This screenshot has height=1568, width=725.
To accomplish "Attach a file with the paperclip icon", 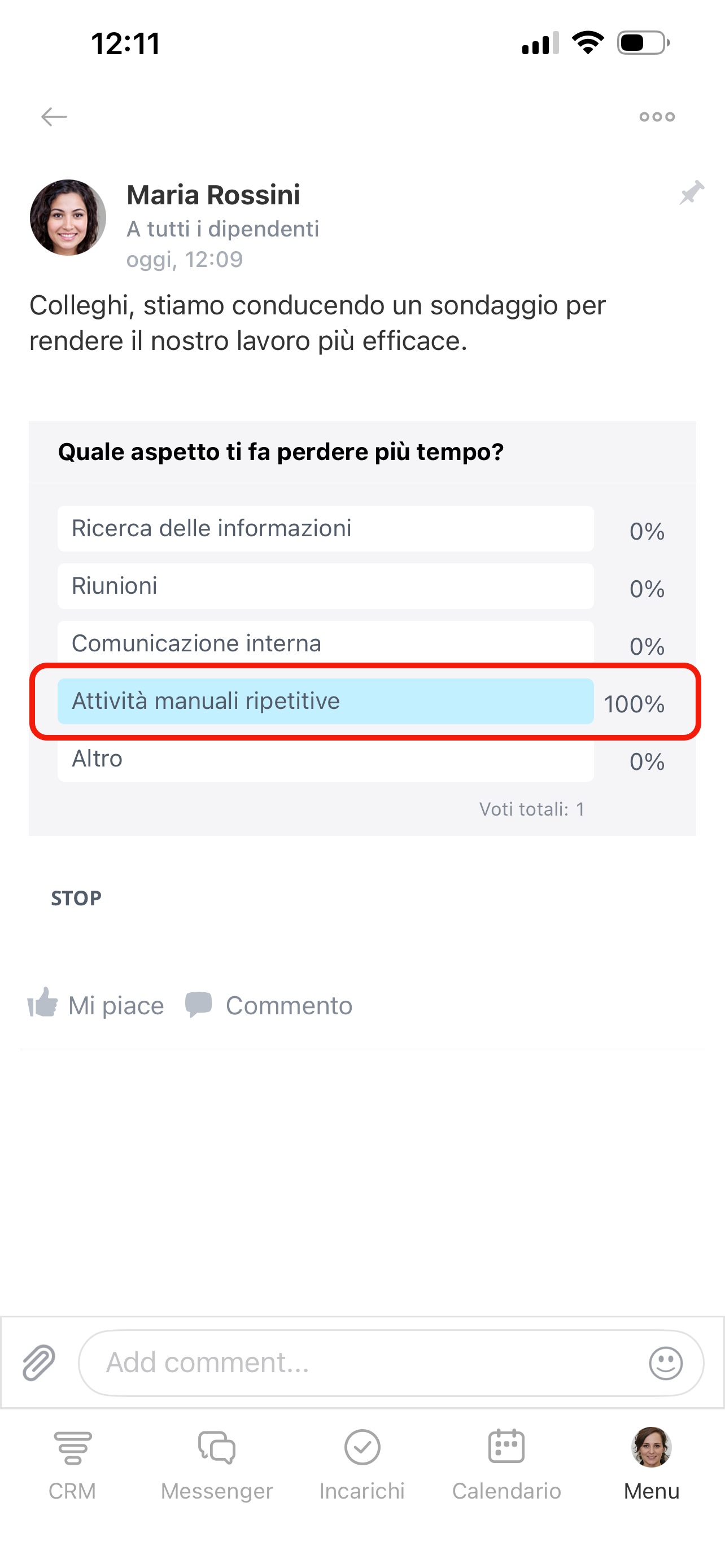I will pos(39,1362).
